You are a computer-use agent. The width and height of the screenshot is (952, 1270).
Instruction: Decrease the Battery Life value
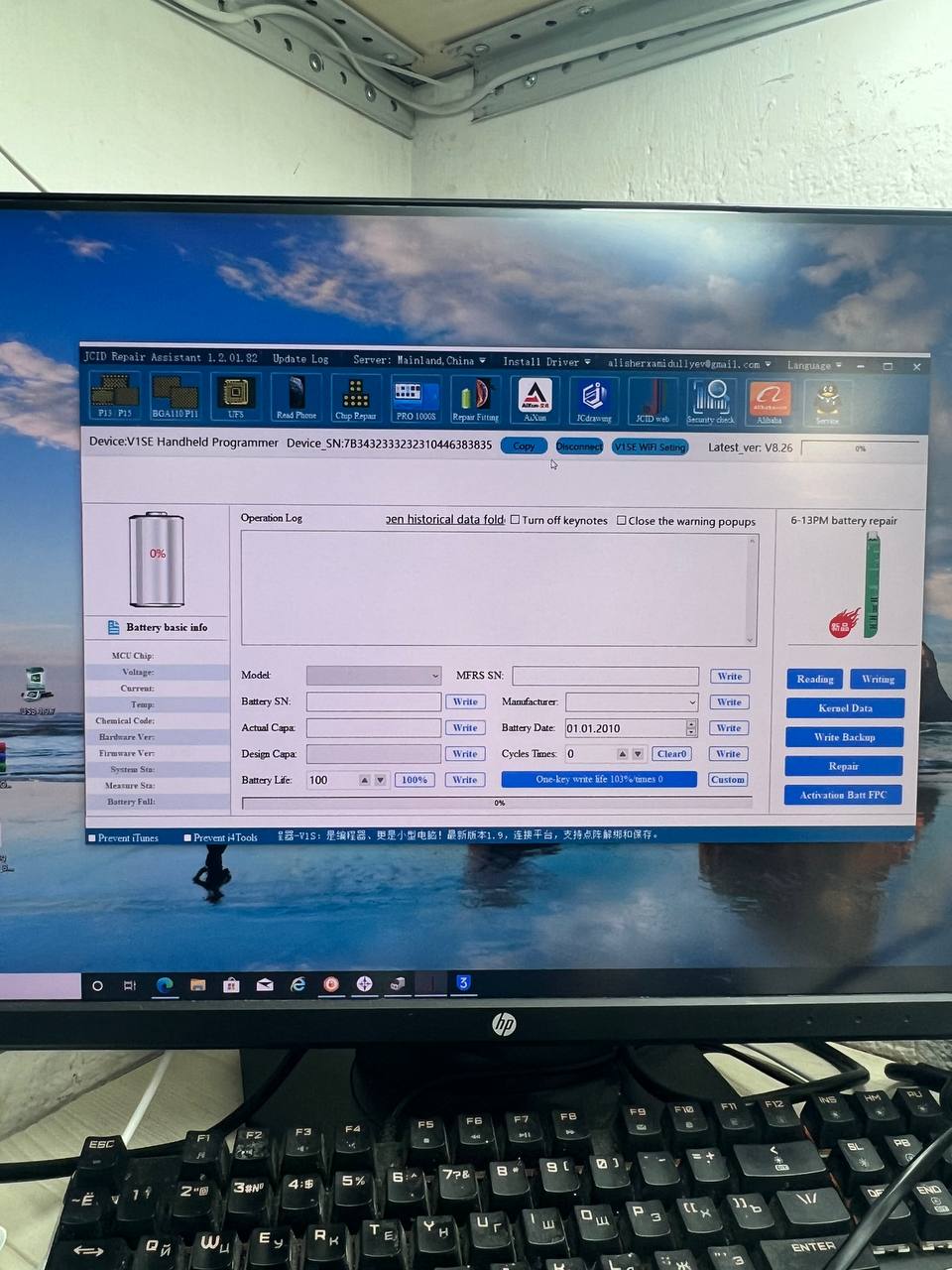380,780
